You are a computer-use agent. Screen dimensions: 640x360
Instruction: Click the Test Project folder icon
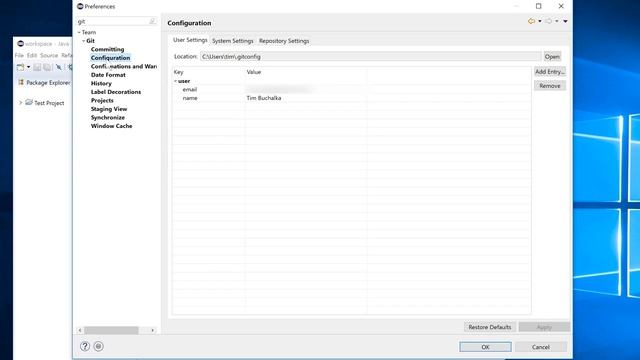tap(29, 102)
